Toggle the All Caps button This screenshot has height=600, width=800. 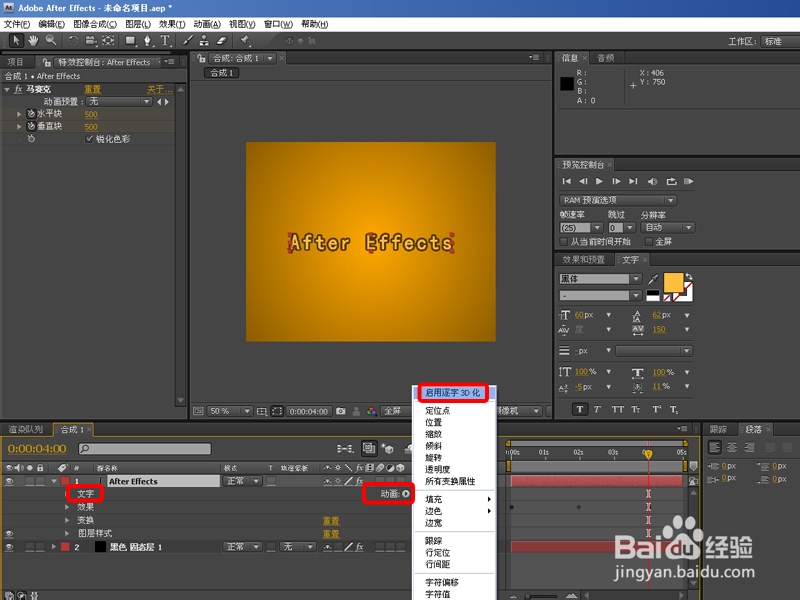(617, 409)
